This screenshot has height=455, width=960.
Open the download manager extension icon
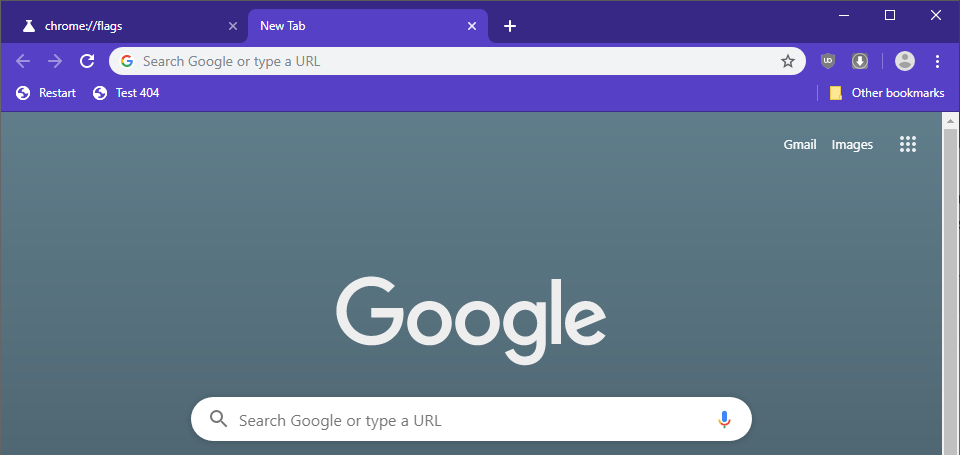point(860,61)
